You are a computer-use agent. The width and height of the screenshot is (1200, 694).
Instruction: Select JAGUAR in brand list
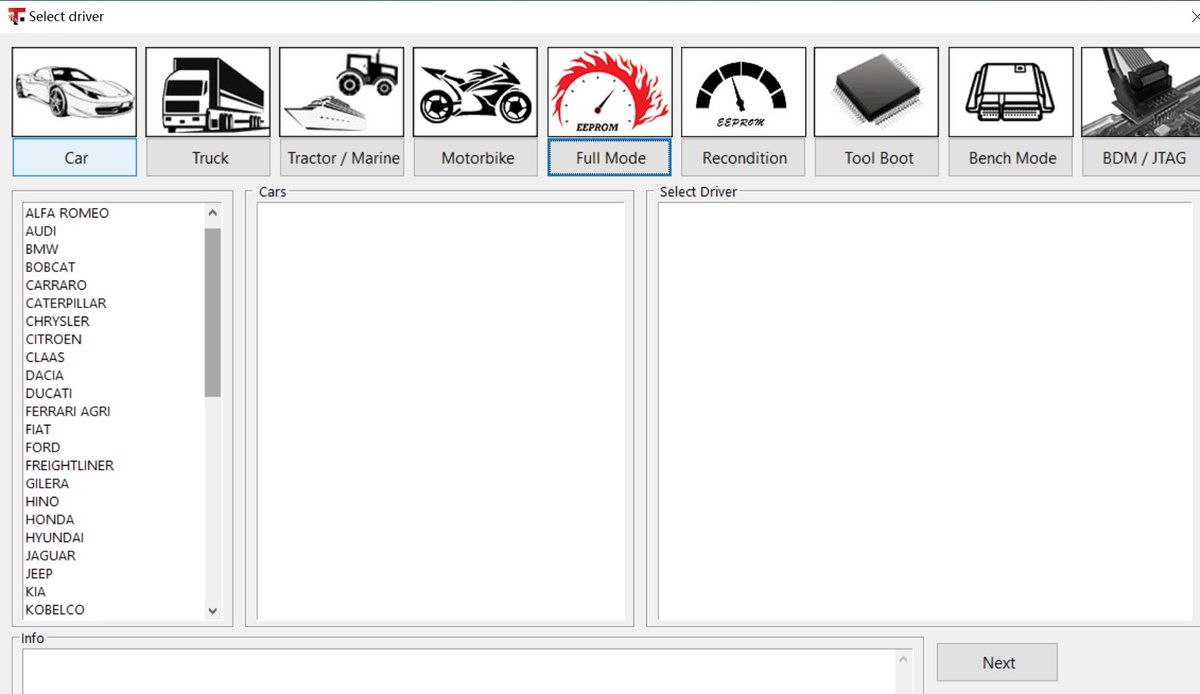(50, 555)
